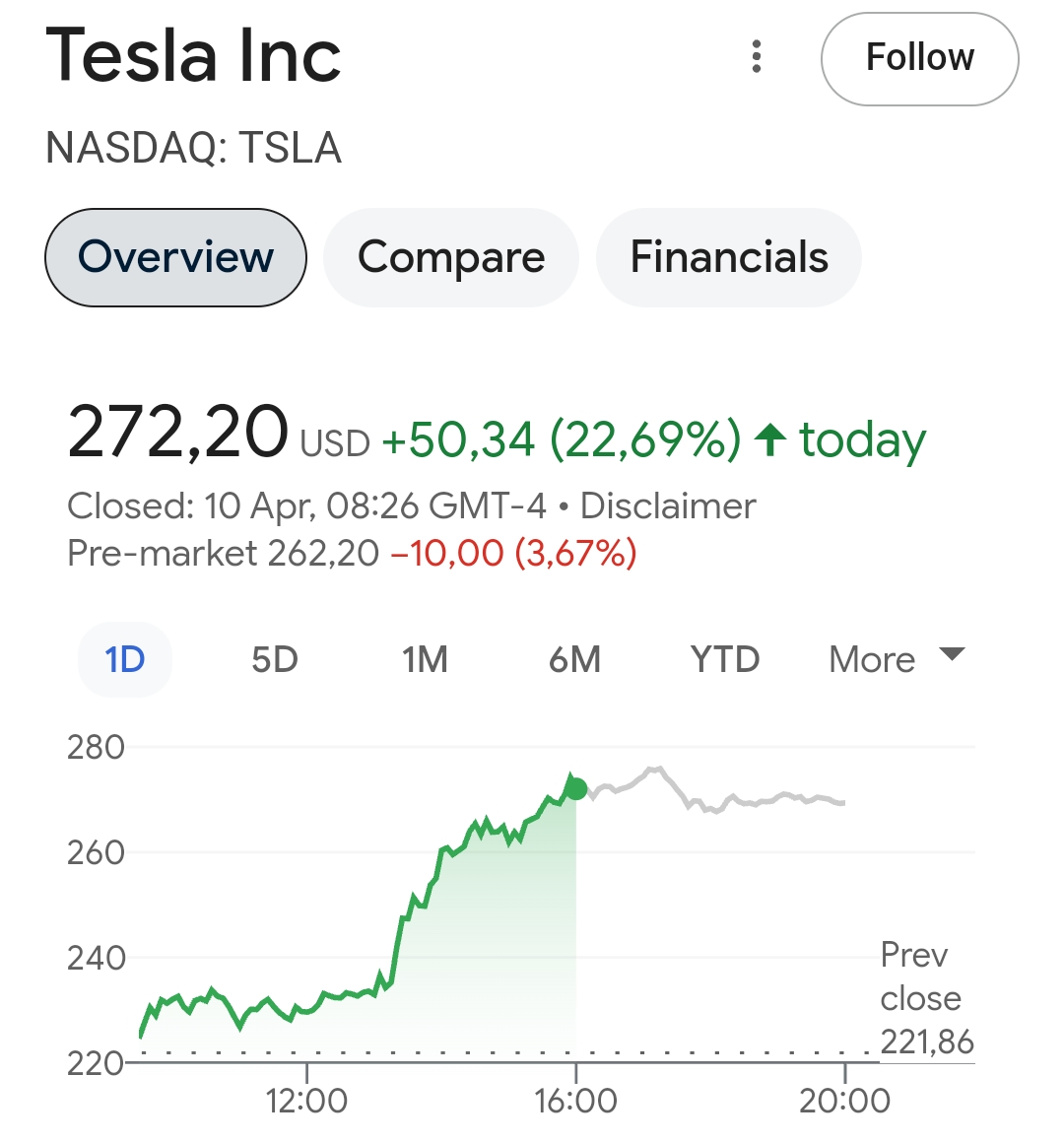Click the green dot marker on the chart
Screen dimensions: 1064x1143
(x=576, y=788)
